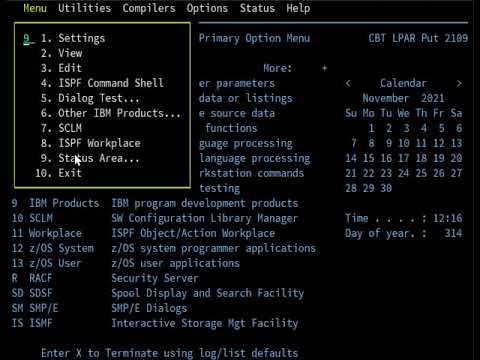Click the Calendar heading
Image resolution: width=480 pixels, height=360 pixels.
[x=403, y=83]
